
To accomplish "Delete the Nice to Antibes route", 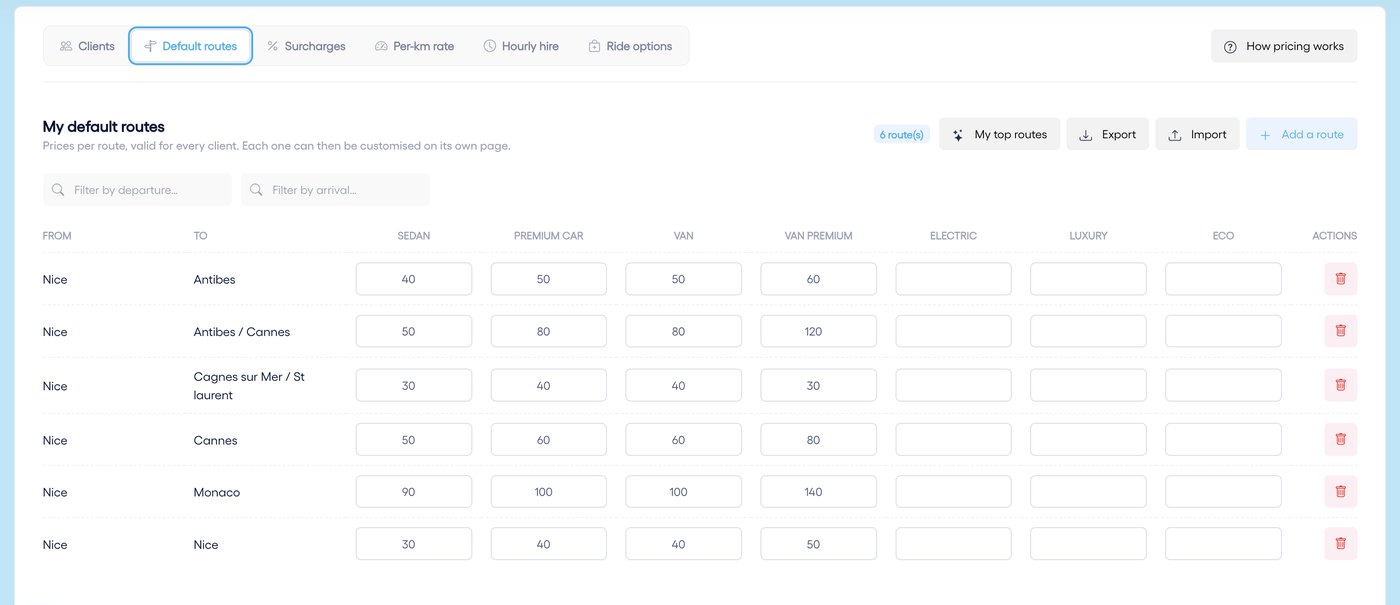I will tap(1340, 279).
